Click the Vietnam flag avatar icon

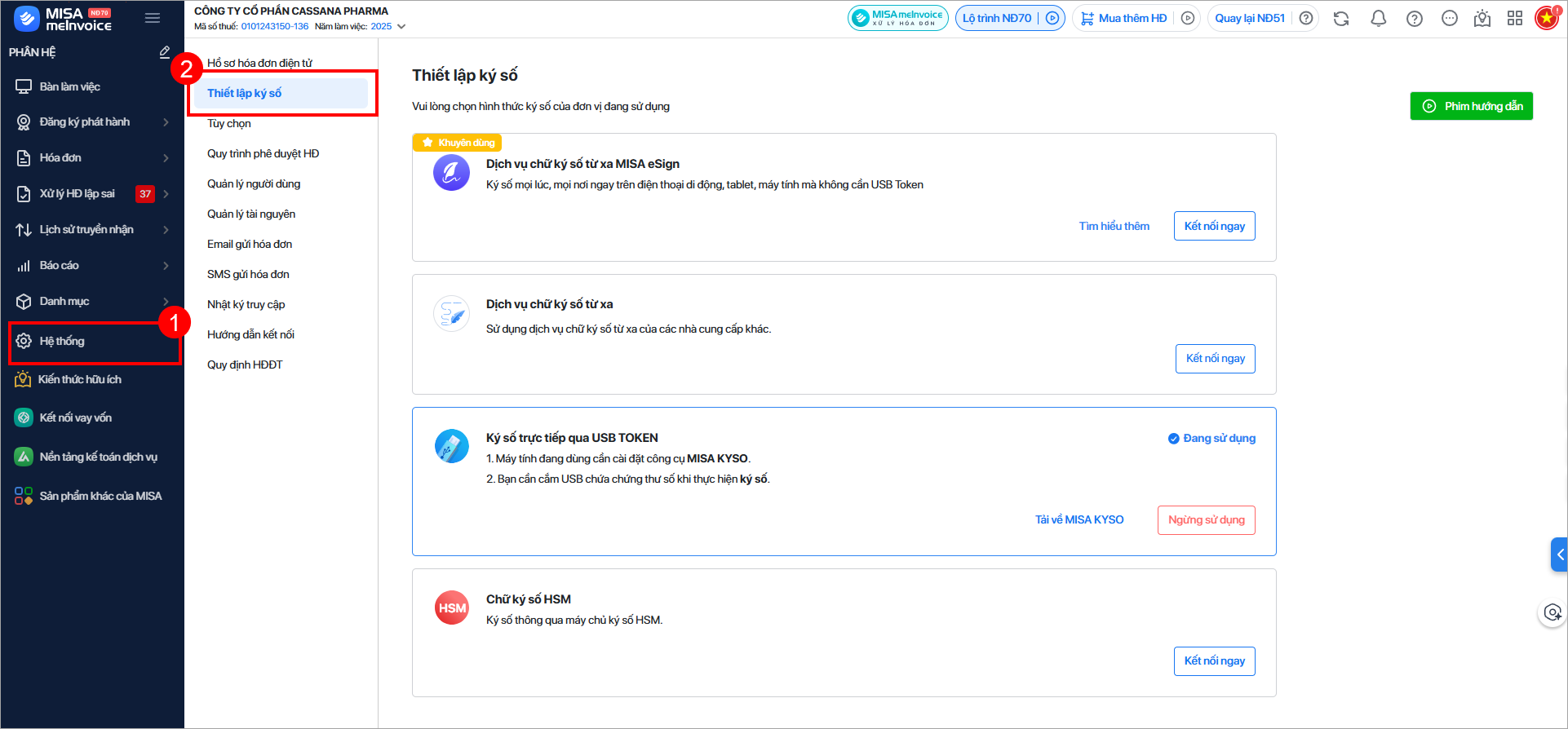click(x=1546, y=18)
